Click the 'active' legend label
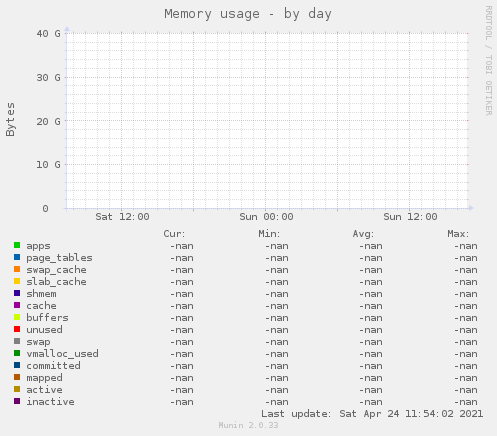Image resolution: width=497 pixels, height=436 pixels. (44, 390)
